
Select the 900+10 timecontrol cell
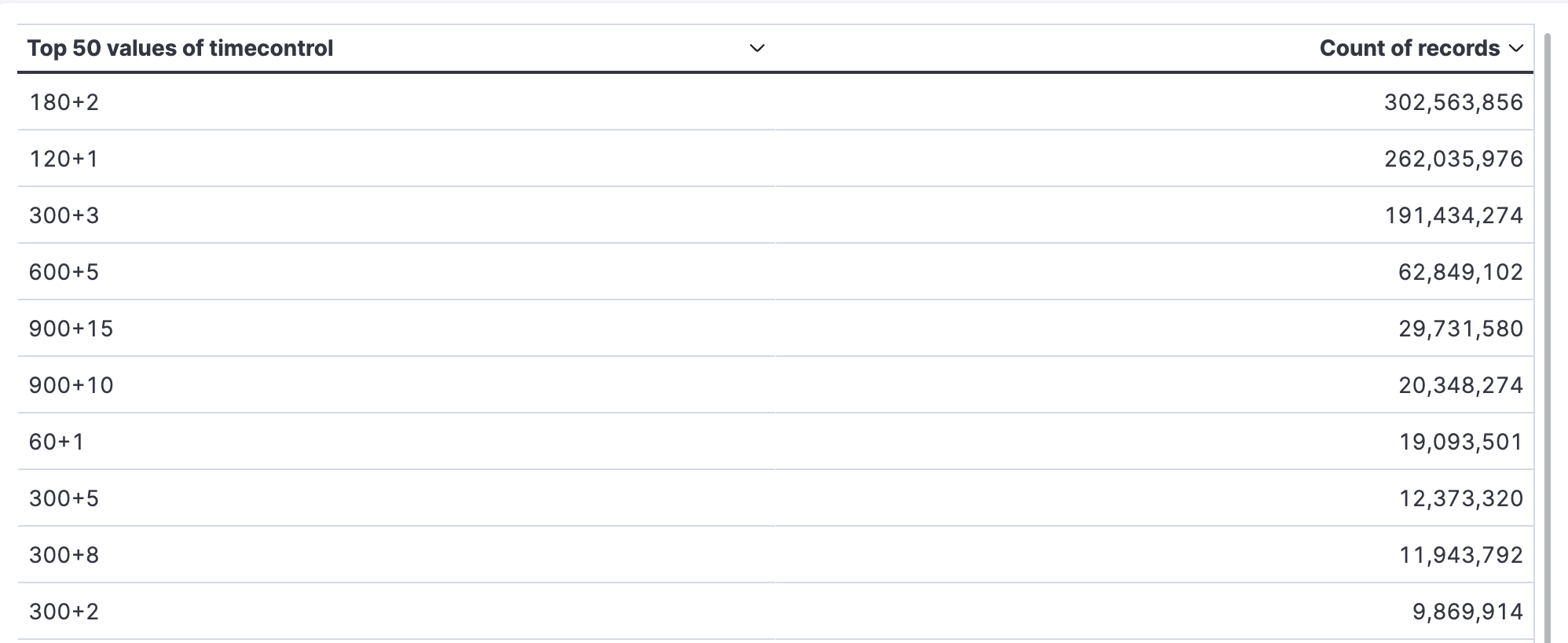(396, 385)
